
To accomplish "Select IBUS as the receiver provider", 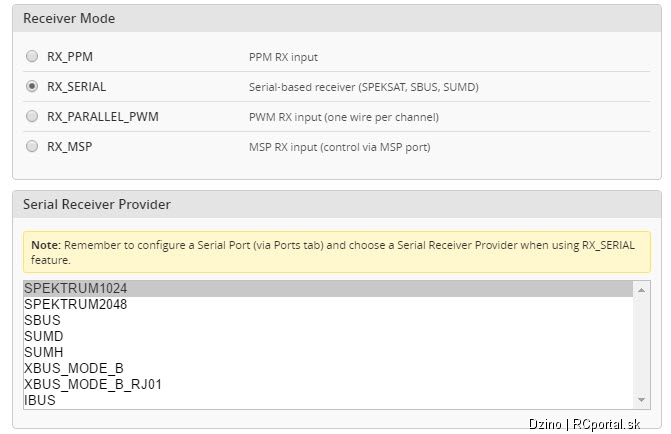I will pyautogui.click(x=328, y=400).
